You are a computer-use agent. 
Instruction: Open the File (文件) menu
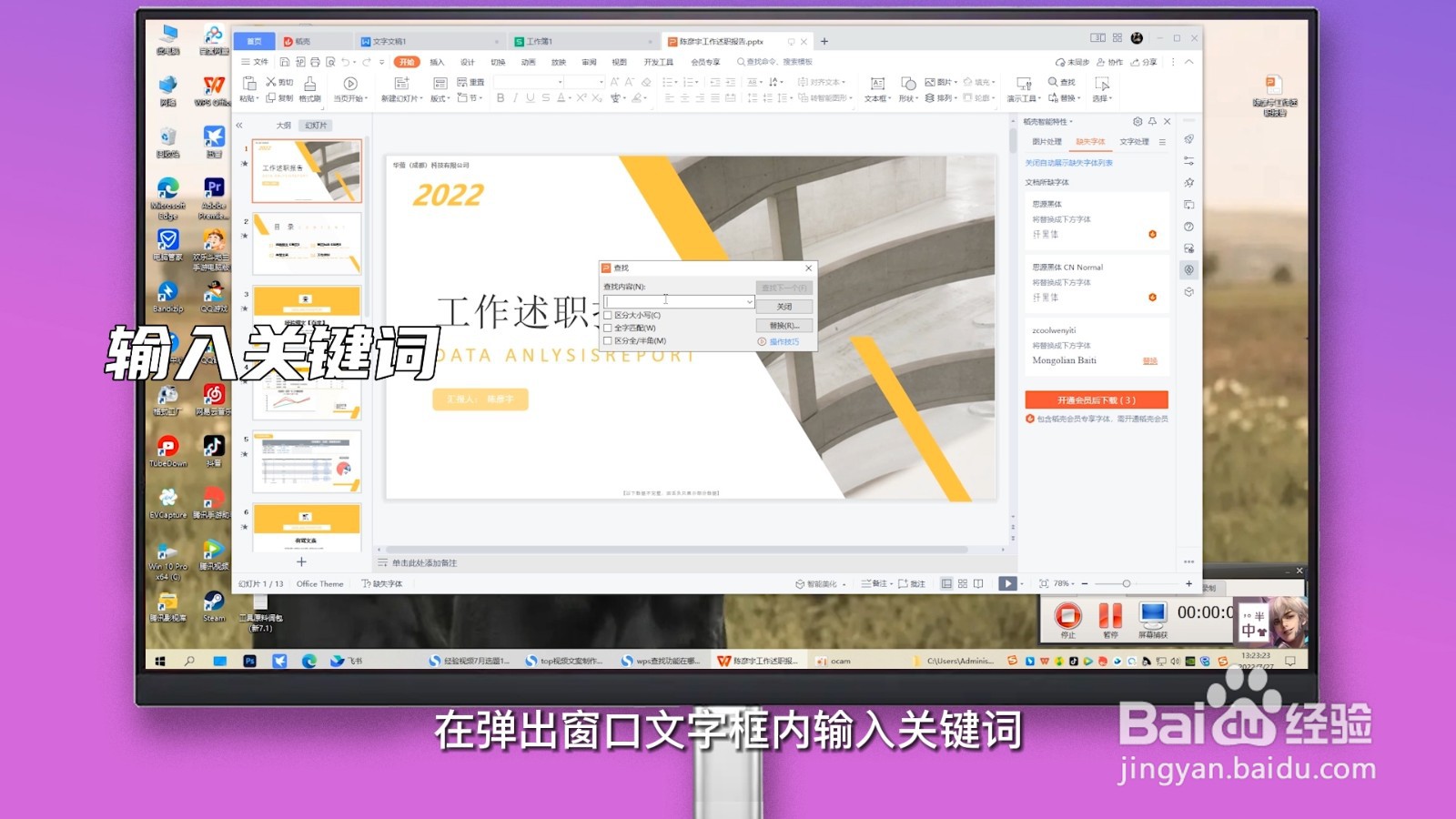(255, 62)
